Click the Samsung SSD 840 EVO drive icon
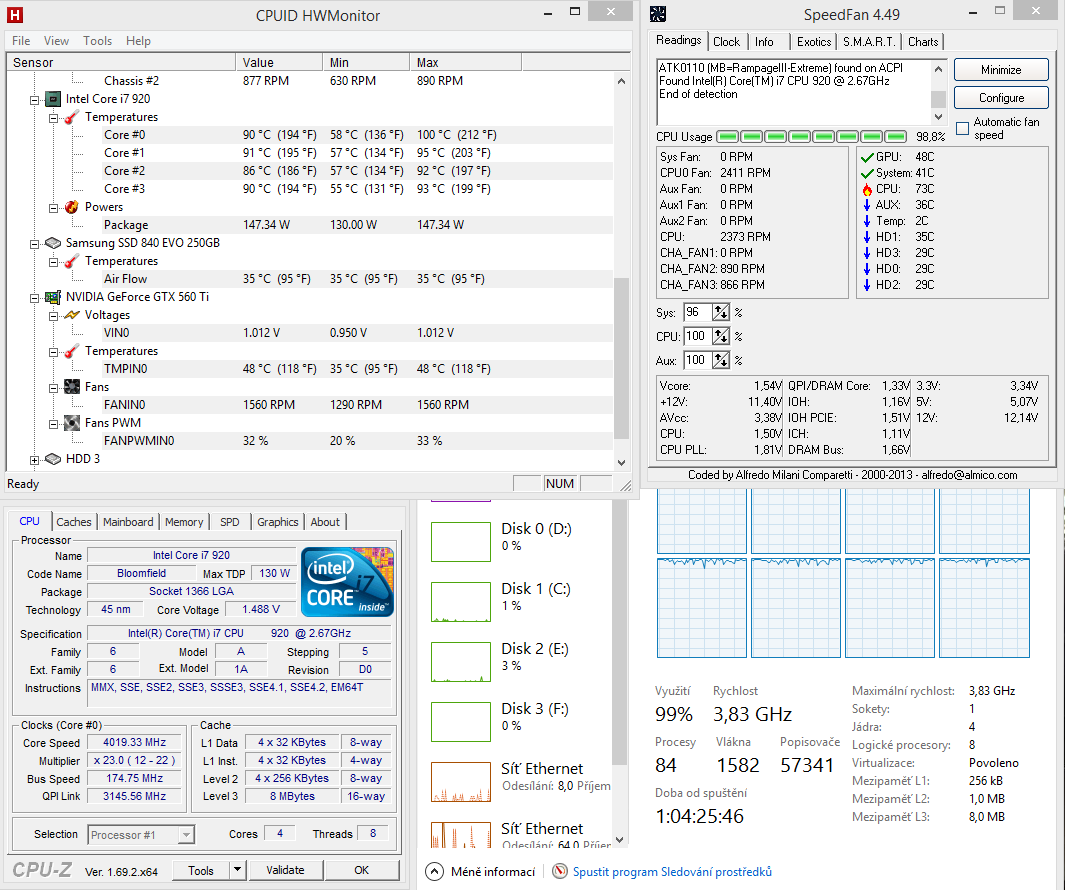The height and width of the screenshot is (890, 1065). click(53, 243)
